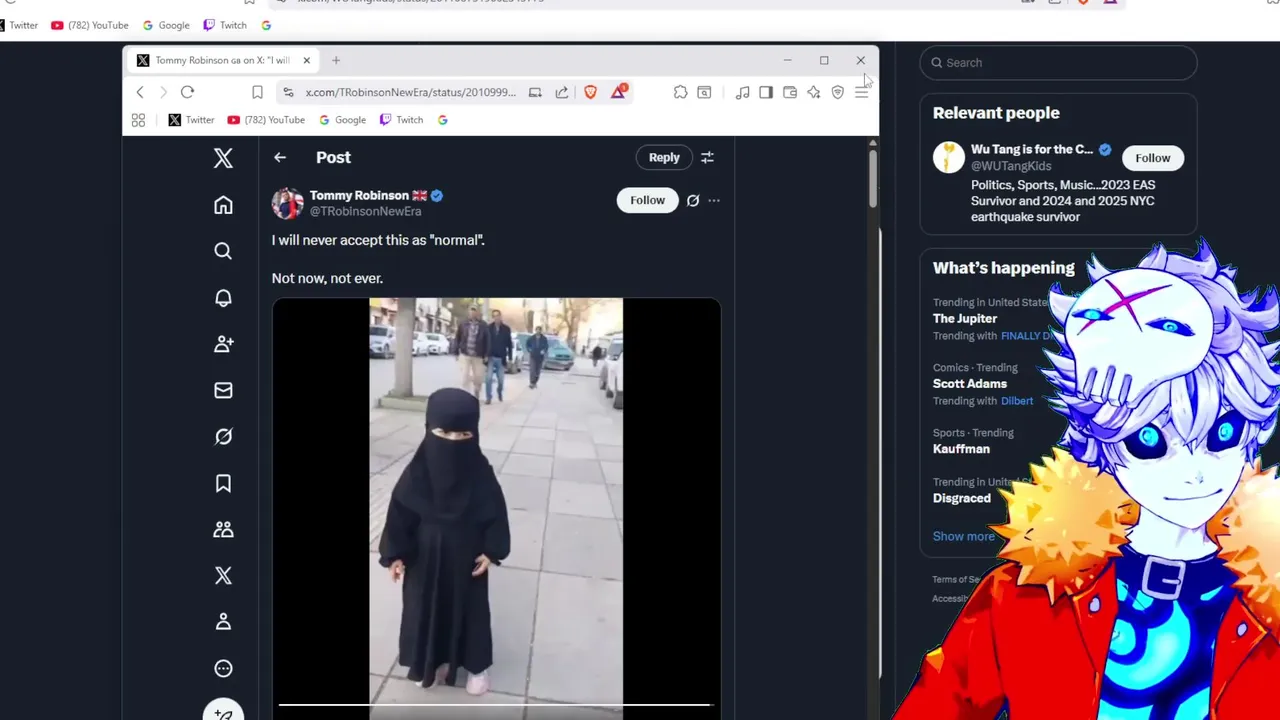The image size is (1280, 720).
Task: Open the post's three-dot more menu
Action: coord(714,200)
